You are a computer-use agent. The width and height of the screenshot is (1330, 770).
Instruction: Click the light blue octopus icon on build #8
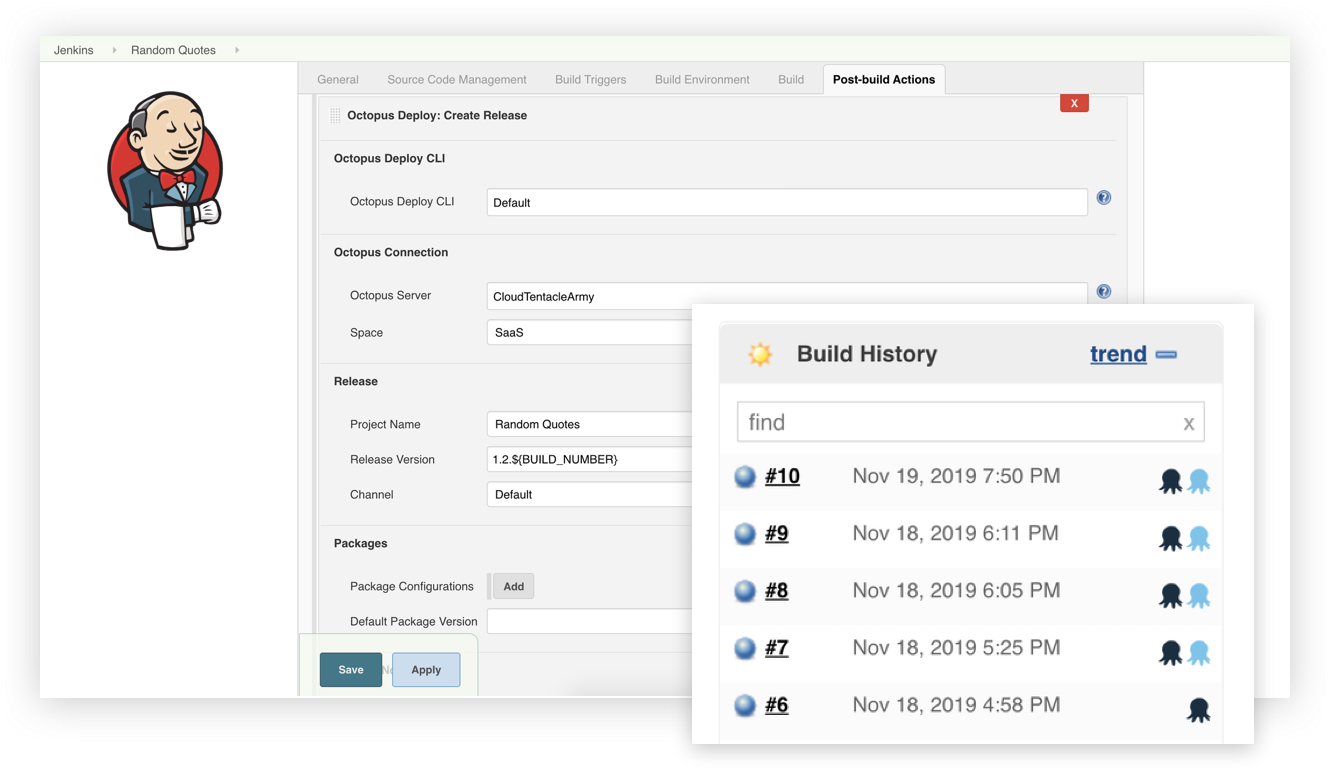1199,595
